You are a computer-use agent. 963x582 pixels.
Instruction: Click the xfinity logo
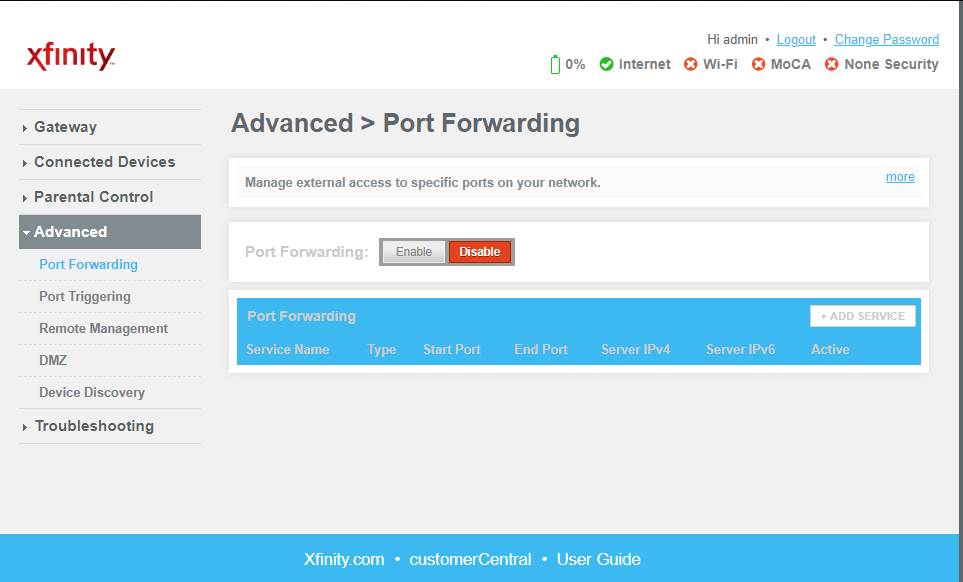pos(71,56)
